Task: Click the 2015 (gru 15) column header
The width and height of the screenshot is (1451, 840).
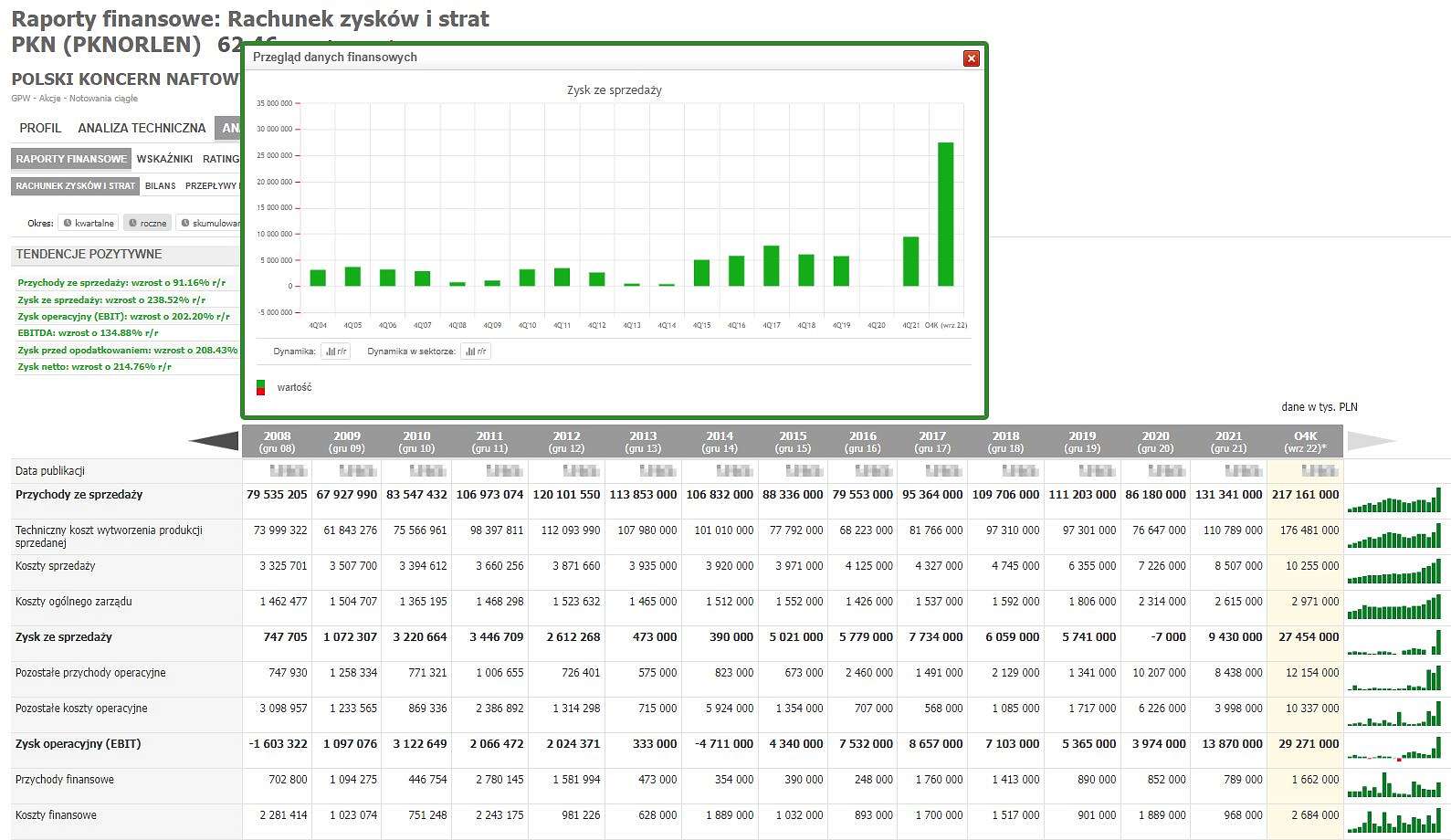Action: coord(793,442)
